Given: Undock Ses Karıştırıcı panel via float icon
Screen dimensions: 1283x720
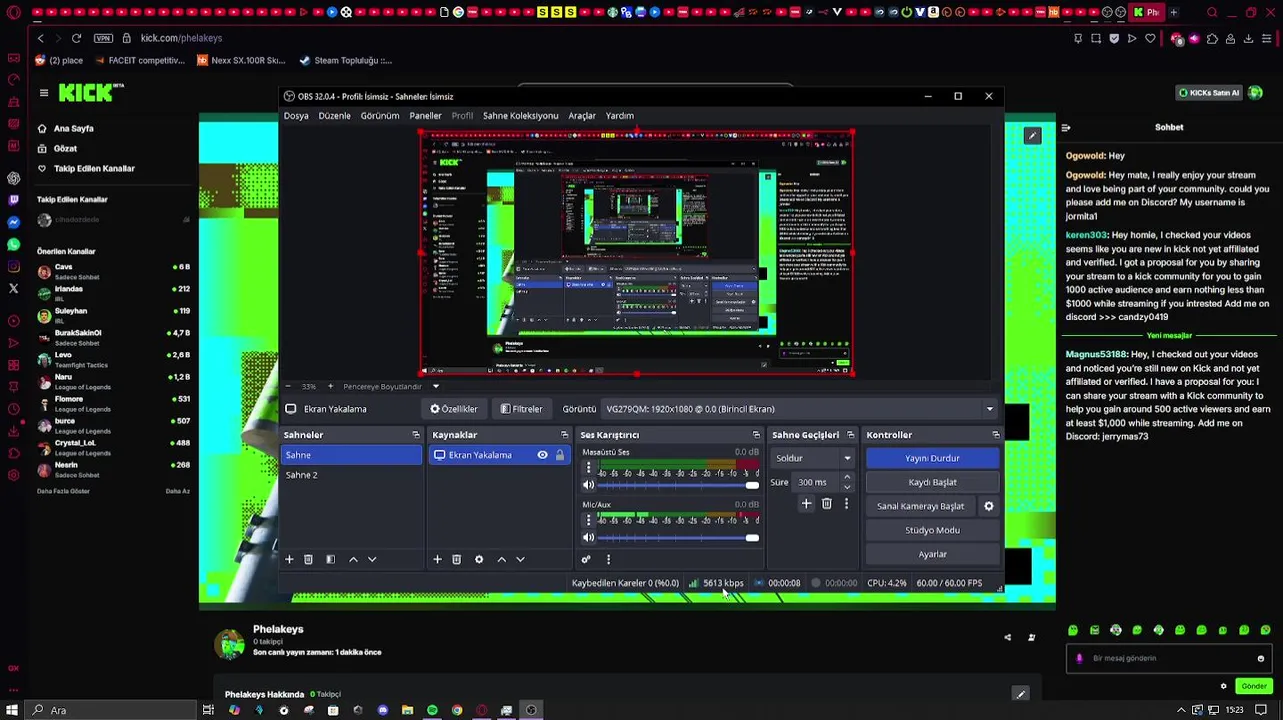Looking at the screenshot, I should click(756, 435).
